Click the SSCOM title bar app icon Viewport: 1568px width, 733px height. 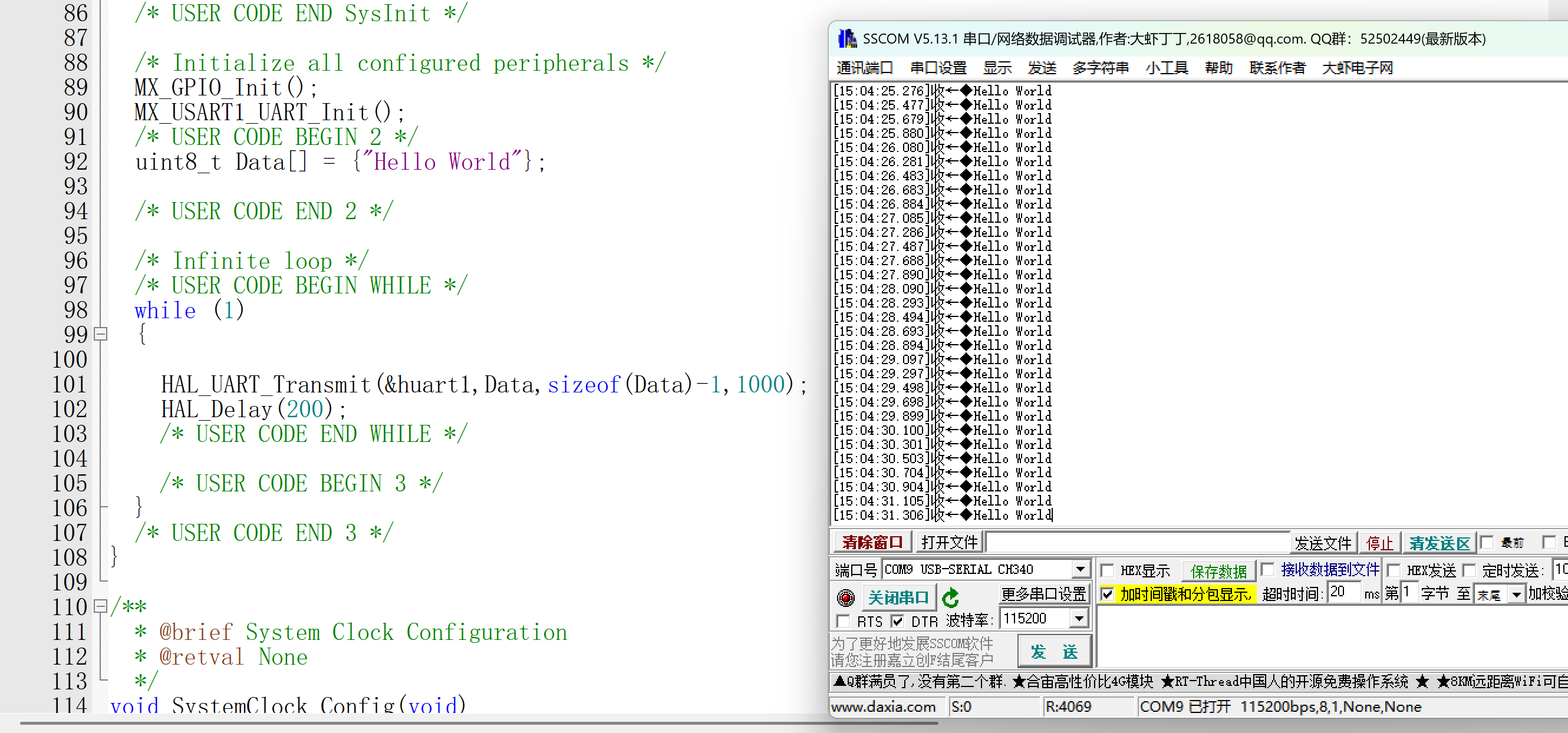tap(846, 39)
